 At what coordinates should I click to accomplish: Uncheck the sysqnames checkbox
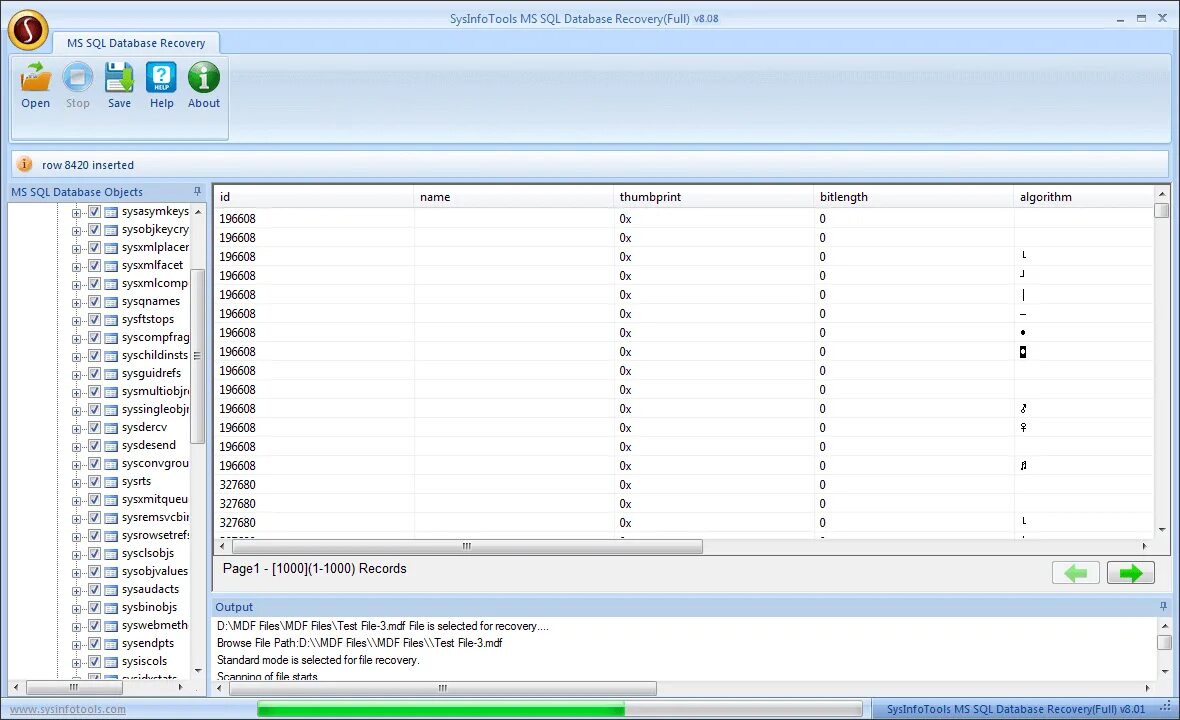point(93,301)
